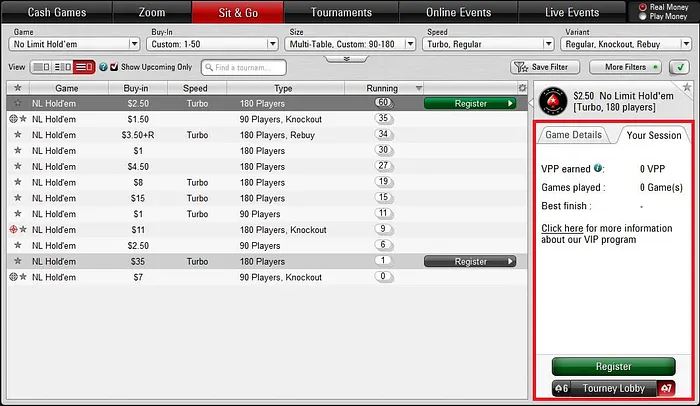This screenshot has height=406, width=700.
Task: Favorite the $1.50 90 Players Knockout star
Action: pyautogui.click(x=23, y=119)
